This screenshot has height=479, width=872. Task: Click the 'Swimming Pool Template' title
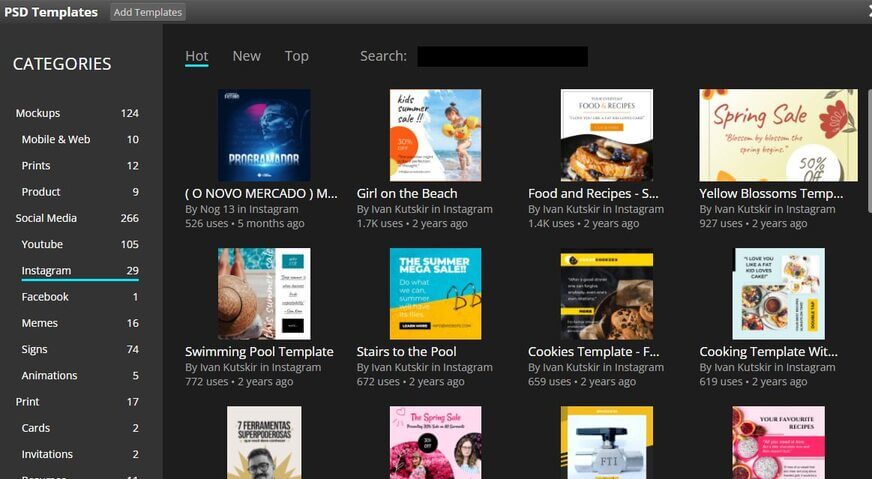pyautogui.click(x=259, y=352)
